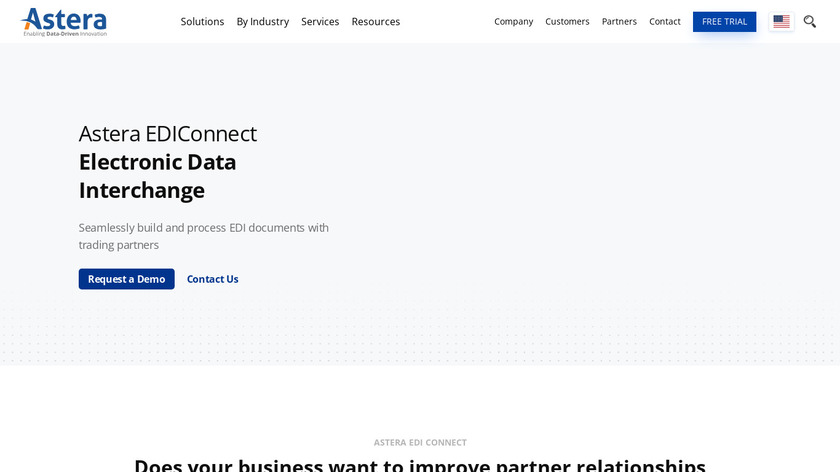Click Contact in the top navigation
Image resolution: width=840 pixels, height=472 pixels.
[665, 21]
